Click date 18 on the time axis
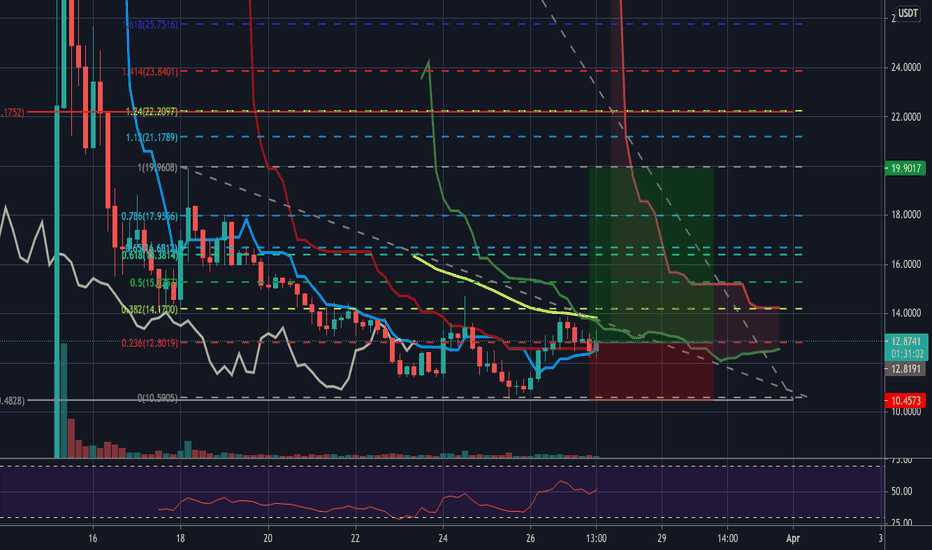 pos(180,538)
